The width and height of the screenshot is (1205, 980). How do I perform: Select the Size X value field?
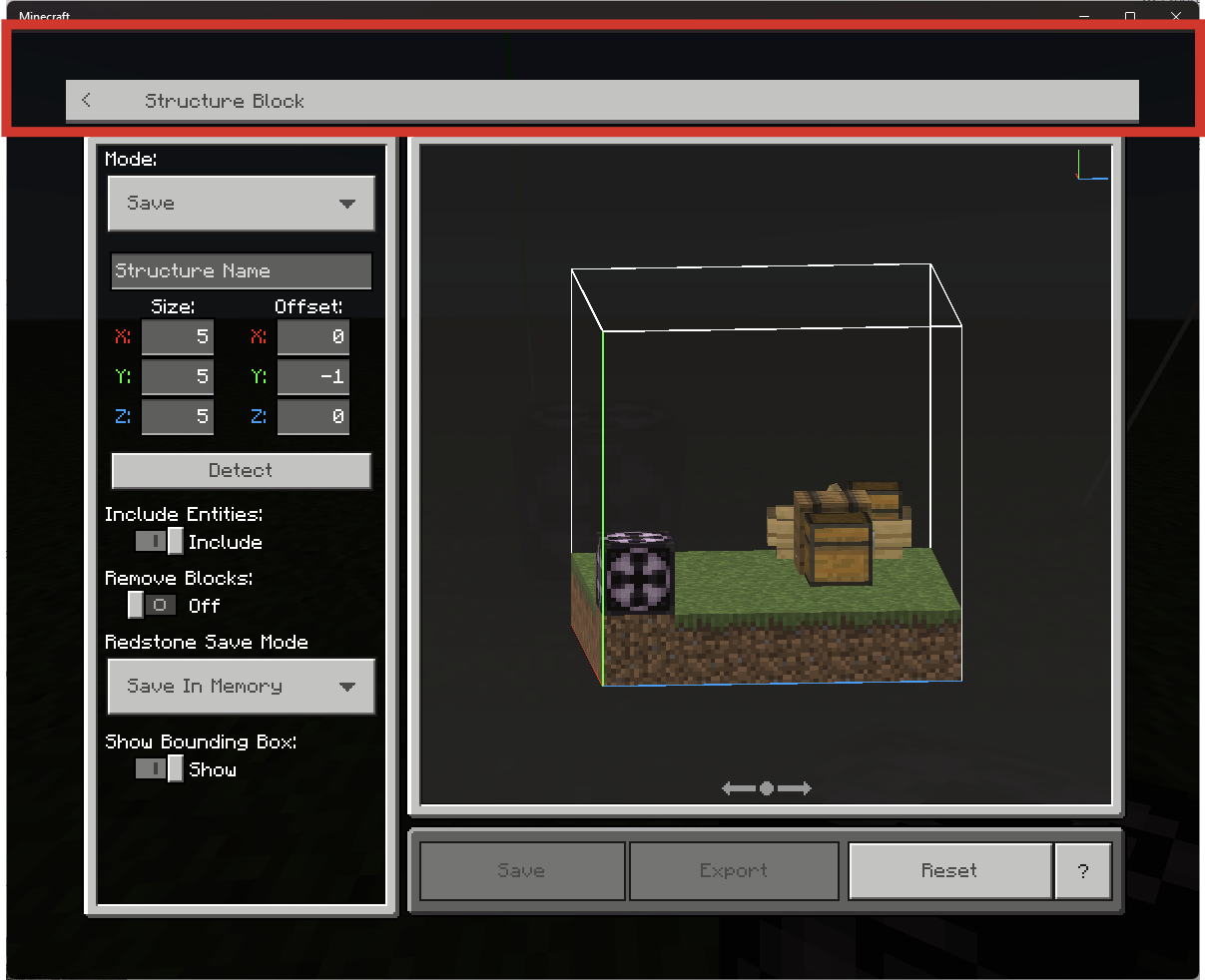pos(178,337)
